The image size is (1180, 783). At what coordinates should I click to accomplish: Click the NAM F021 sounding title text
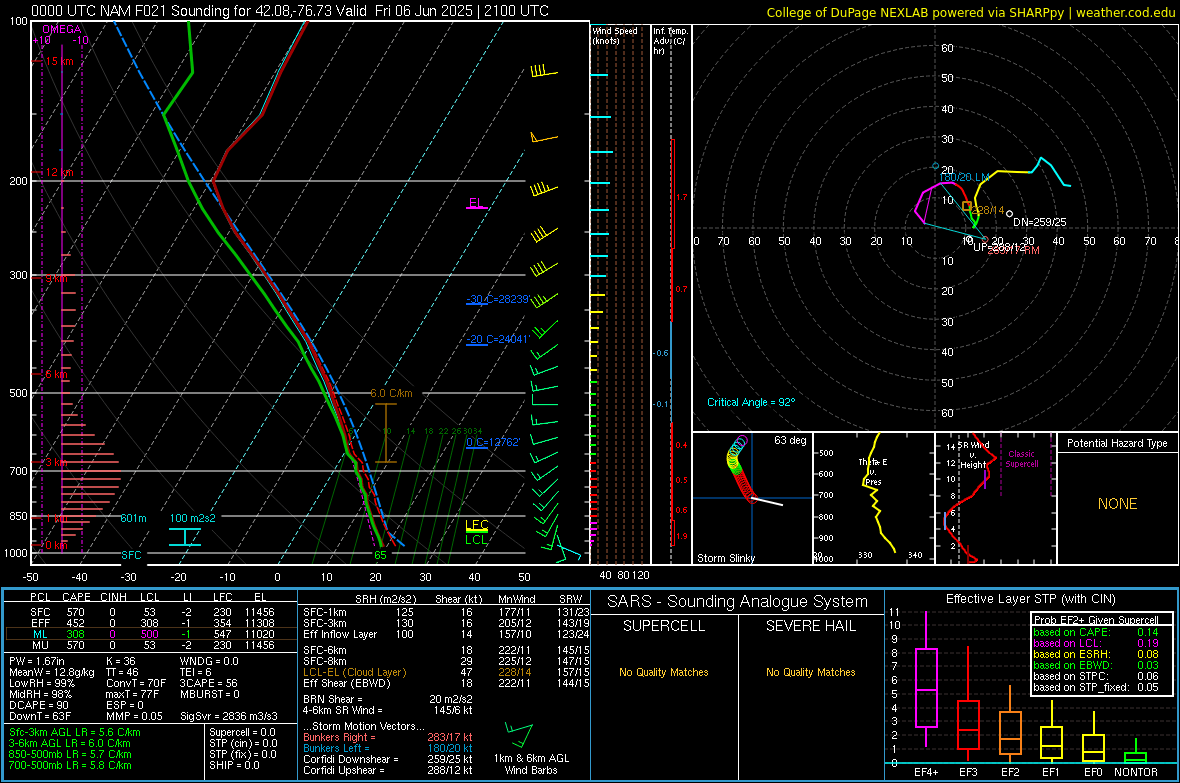click(x=290, y=11)
